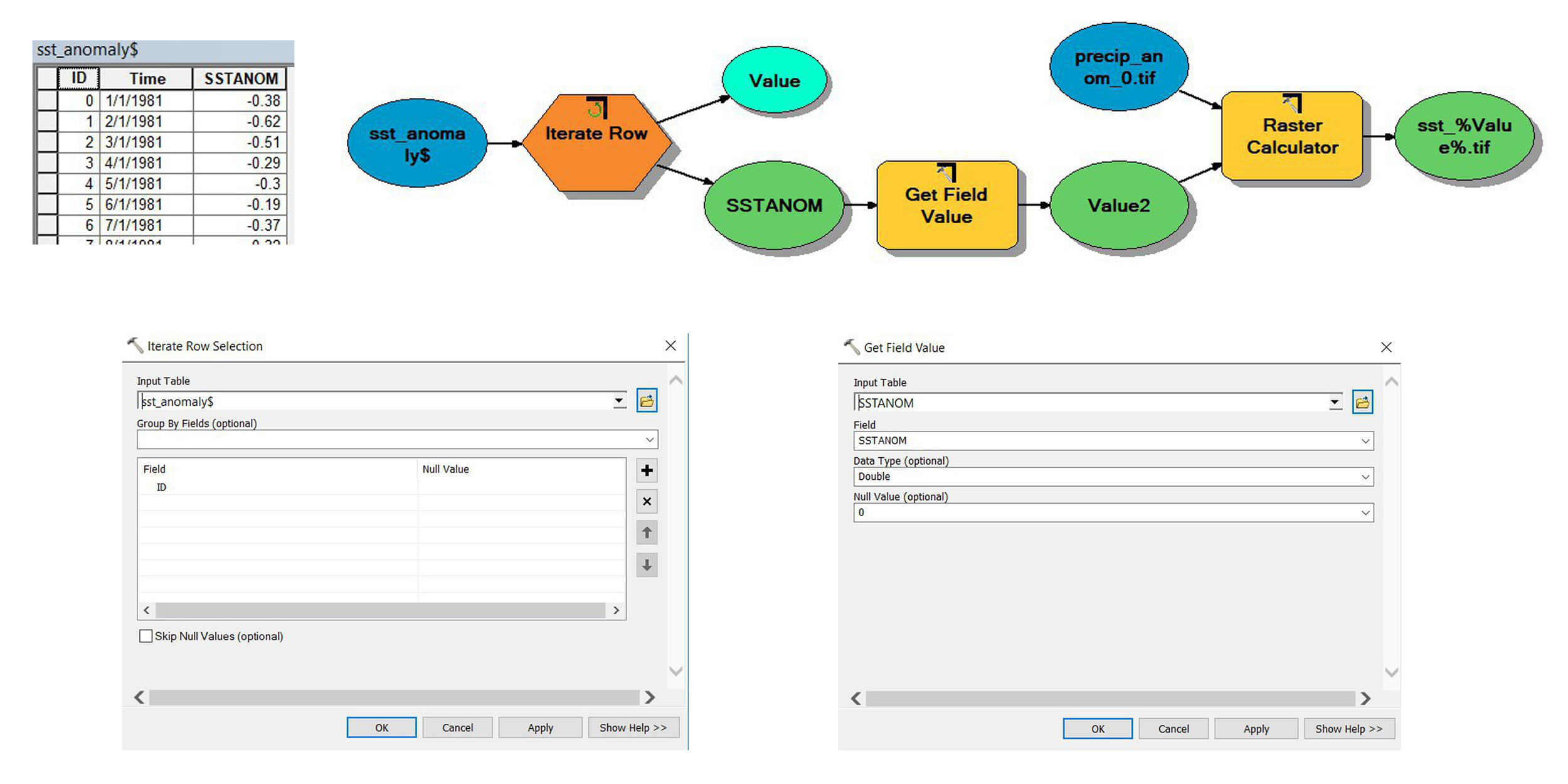Click horizontal scrollbar under Field list

click(x=380, y=610)
